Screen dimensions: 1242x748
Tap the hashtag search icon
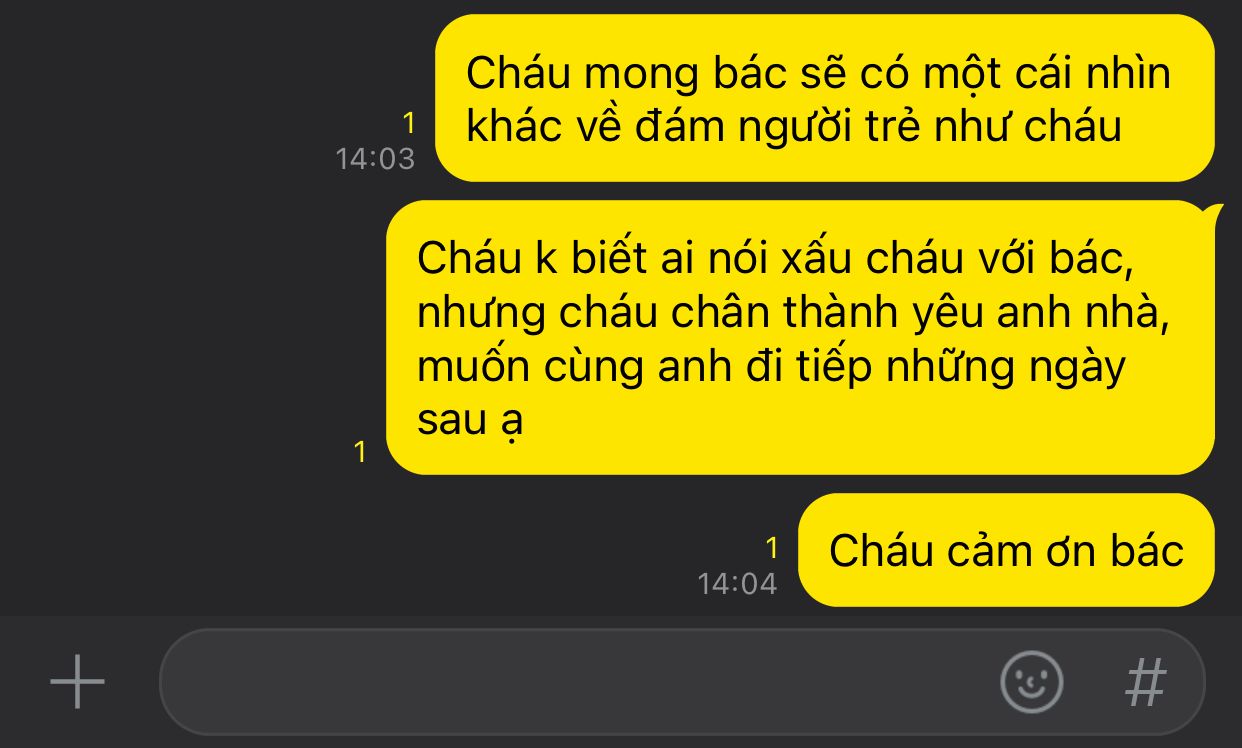pyautogui.click(x=1146, y=682)
